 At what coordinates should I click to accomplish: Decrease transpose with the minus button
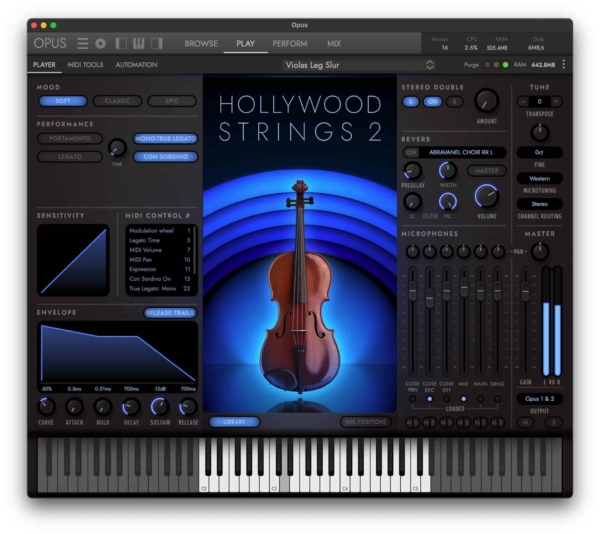pos(523,101)
